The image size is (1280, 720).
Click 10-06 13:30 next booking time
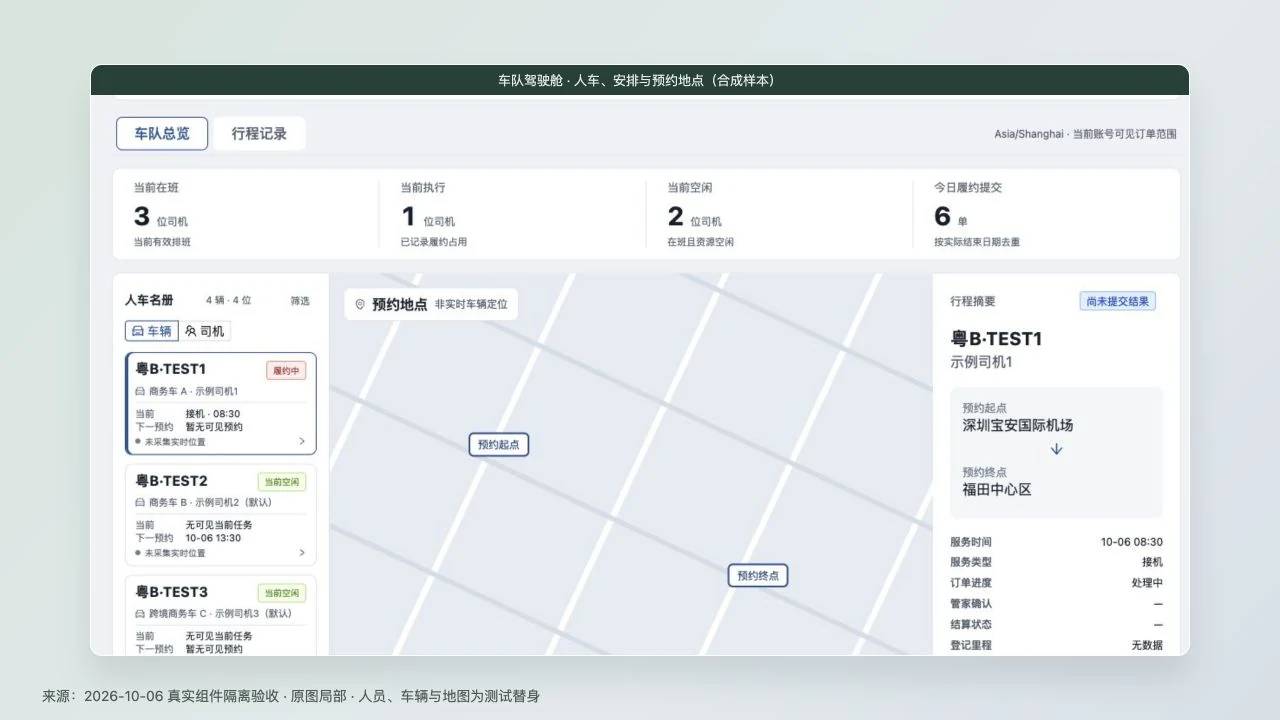[x=213, y=538]
